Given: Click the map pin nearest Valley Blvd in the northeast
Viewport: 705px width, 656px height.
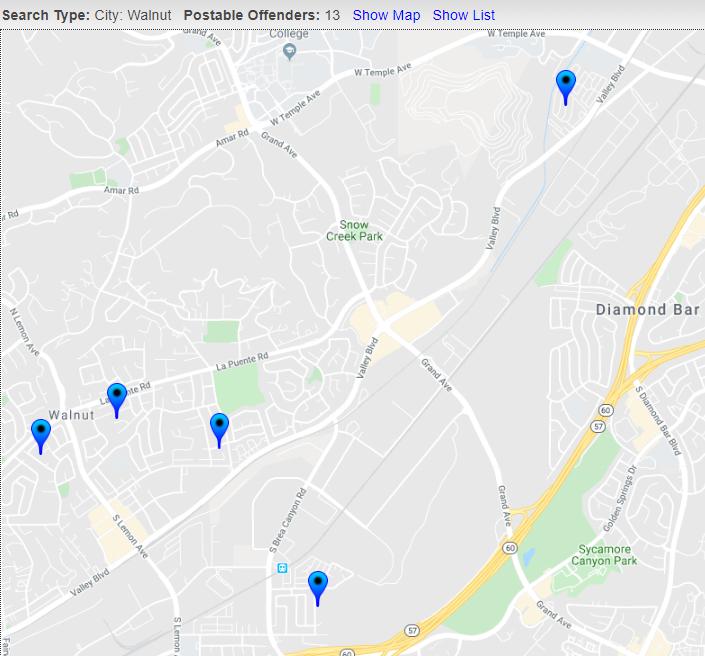Looking at the screenshot, I should tap(566, 84).
